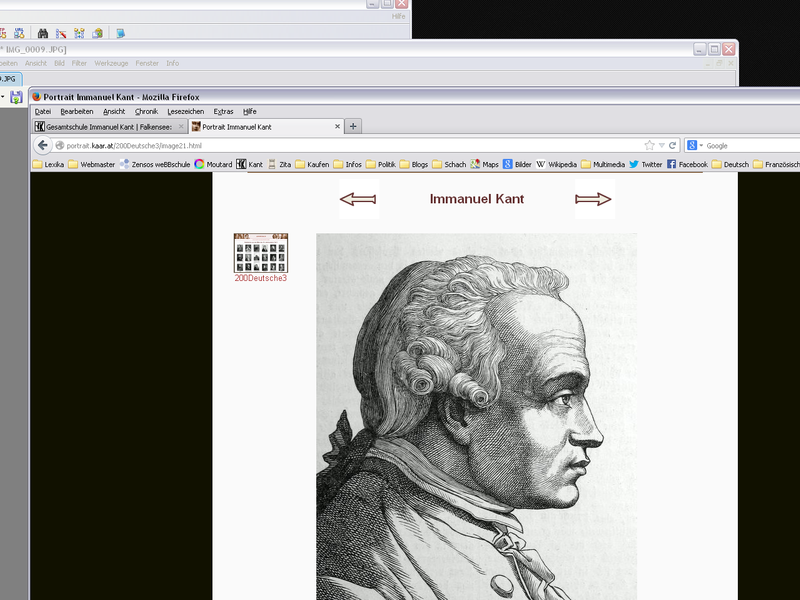Screen dimensions: 800x600
Task: Open the Wikipedia bookmark
Action: pyautogui.click(x=556, y=164)
